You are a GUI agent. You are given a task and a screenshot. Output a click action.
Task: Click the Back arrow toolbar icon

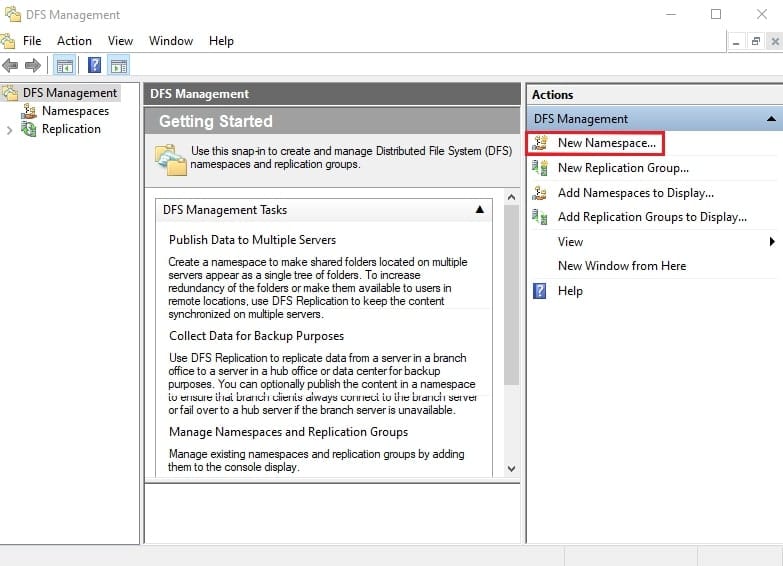pyautogui.click(x=10, y=65)
